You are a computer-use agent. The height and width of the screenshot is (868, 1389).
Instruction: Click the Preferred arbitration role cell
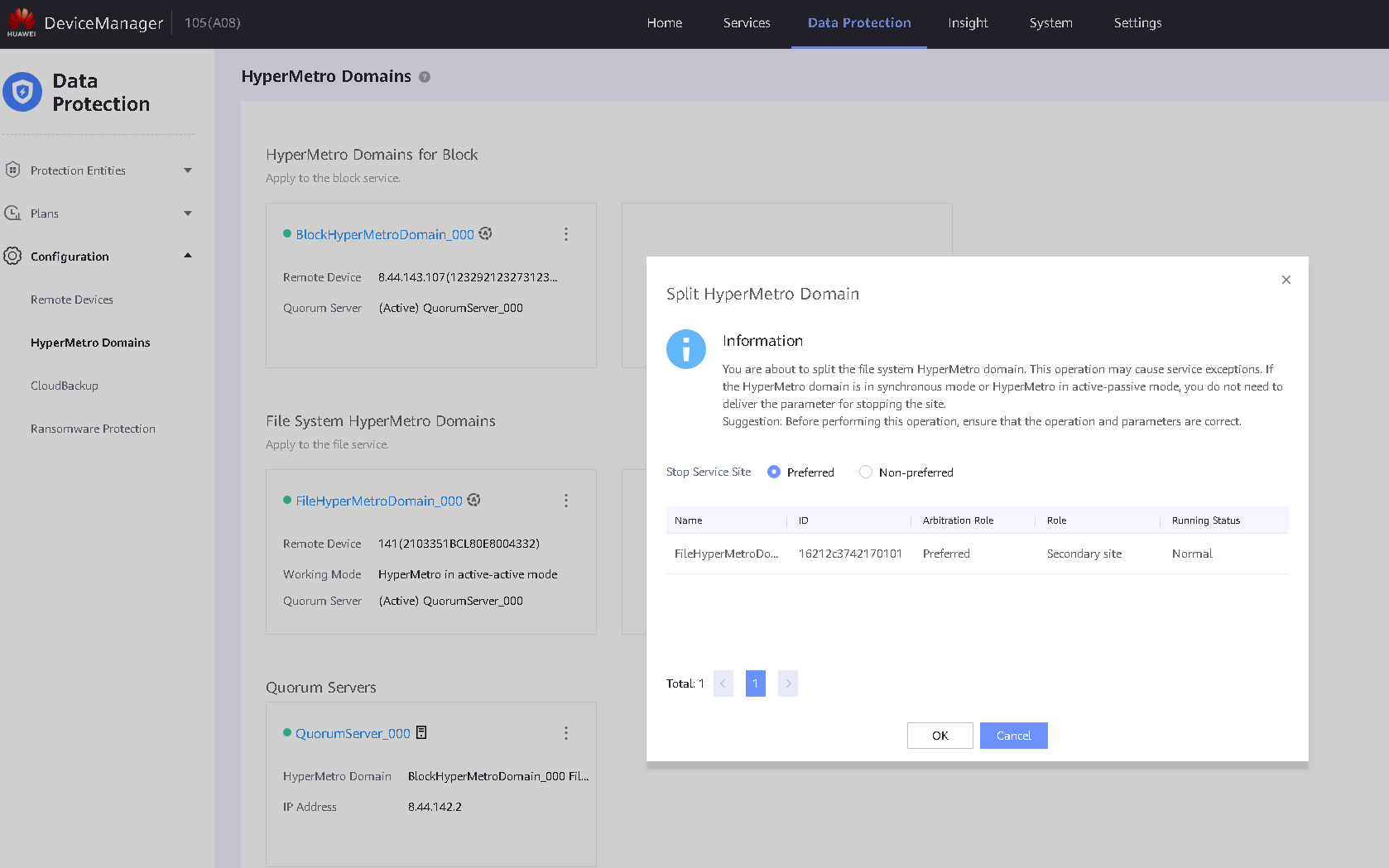point(946,554)
